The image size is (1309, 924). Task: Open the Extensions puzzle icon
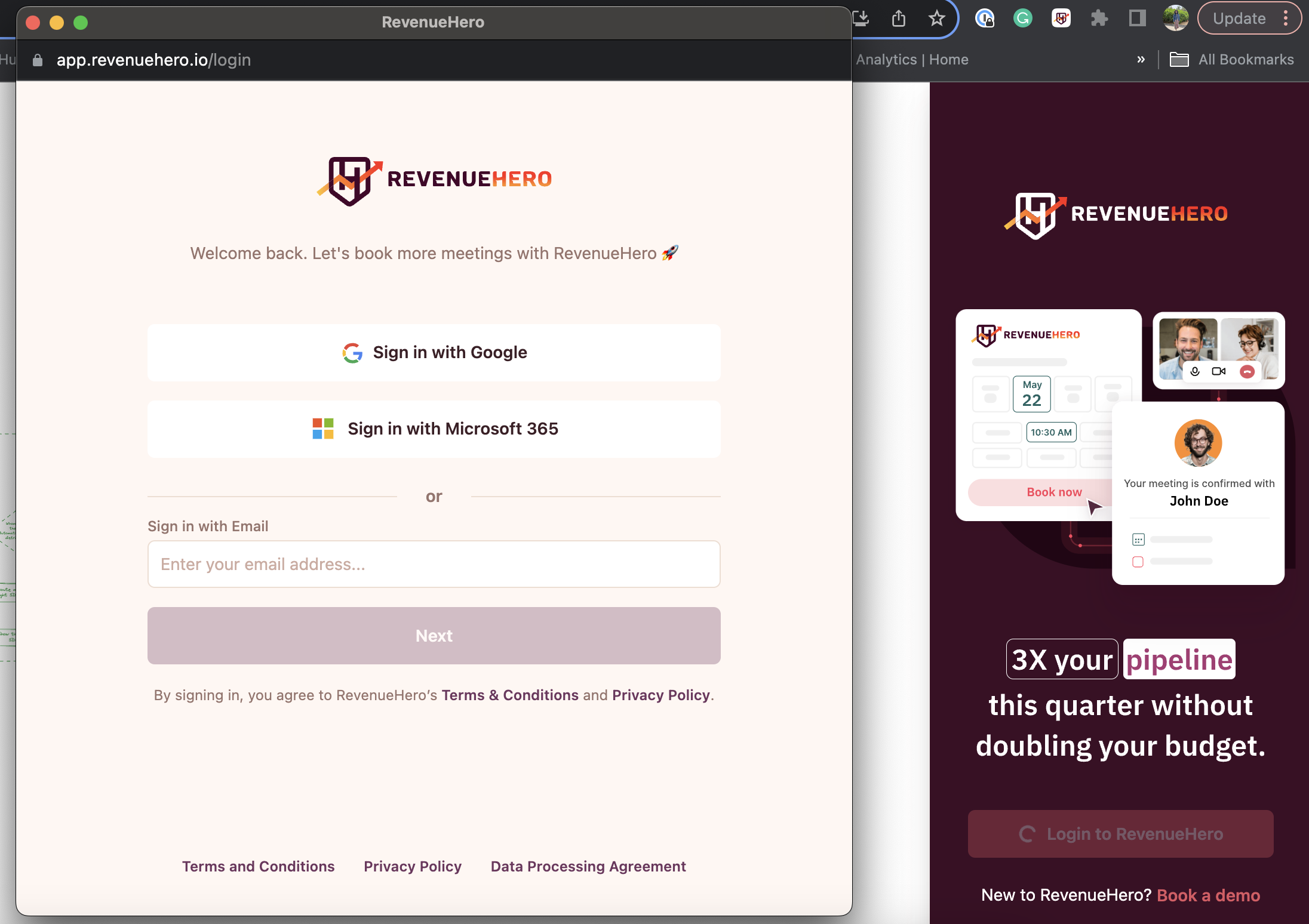[x=1099, y=19]
